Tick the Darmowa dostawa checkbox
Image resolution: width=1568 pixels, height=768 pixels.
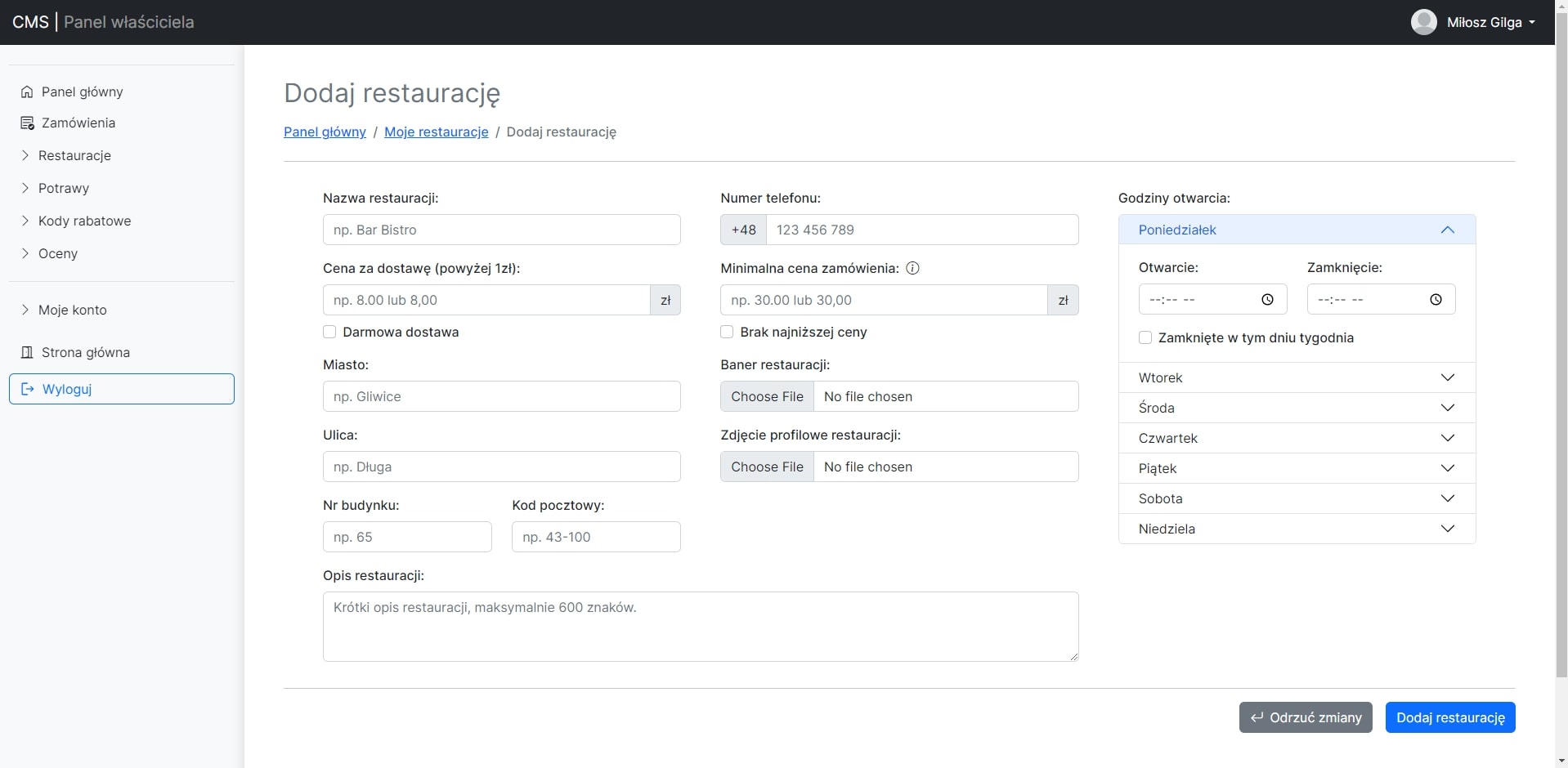pos(329,332)
